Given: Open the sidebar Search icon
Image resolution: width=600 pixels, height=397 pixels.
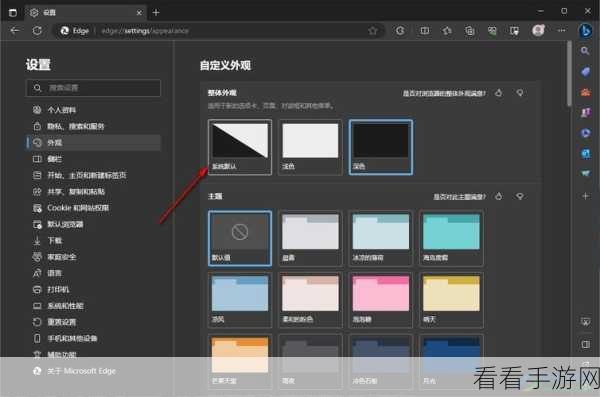Looking at the screenshot, I should pos(585,51).
